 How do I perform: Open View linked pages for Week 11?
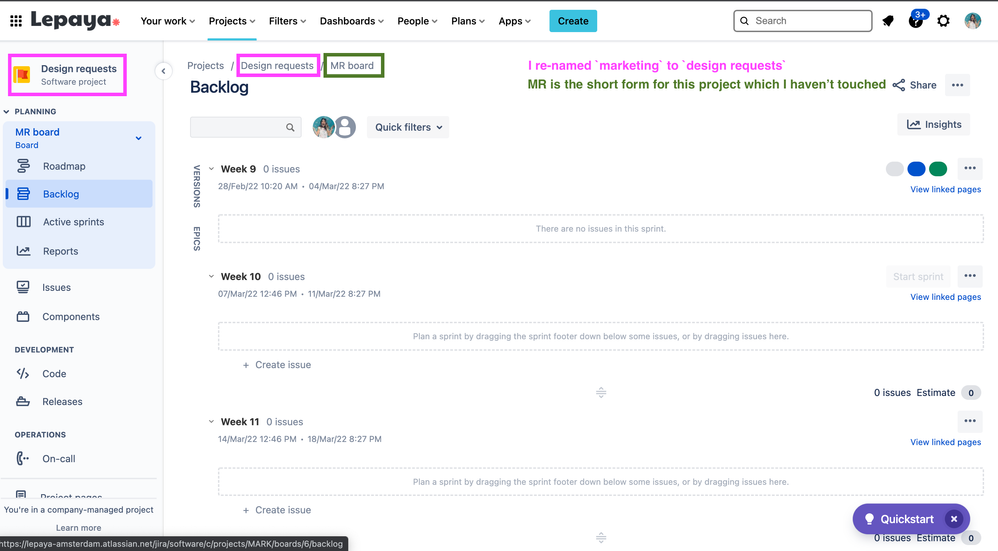945,442
